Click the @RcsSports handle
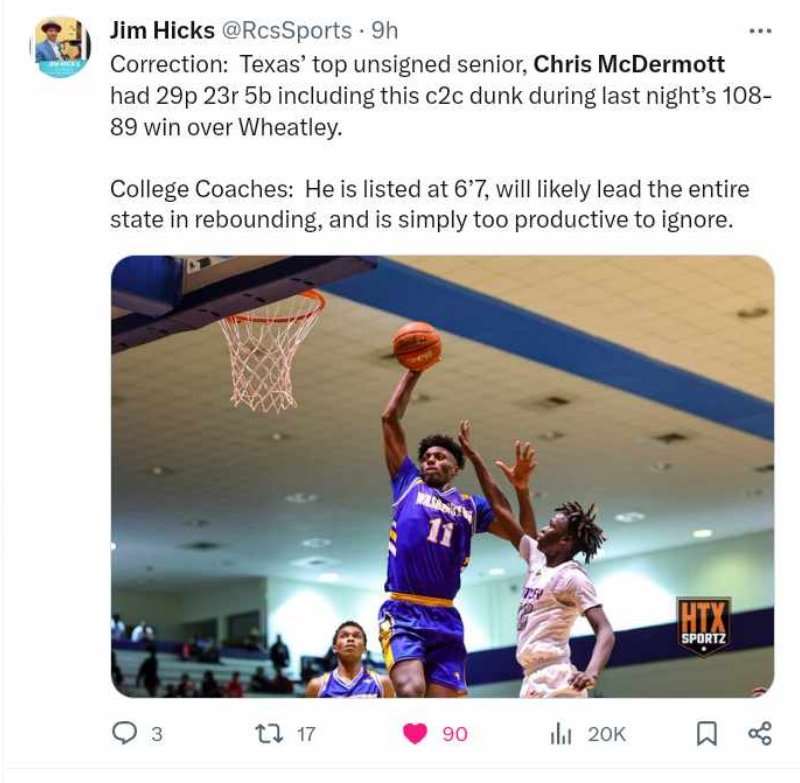Image resolution: width=800 pixels, height=783 pixels. (x=286, y=31)
